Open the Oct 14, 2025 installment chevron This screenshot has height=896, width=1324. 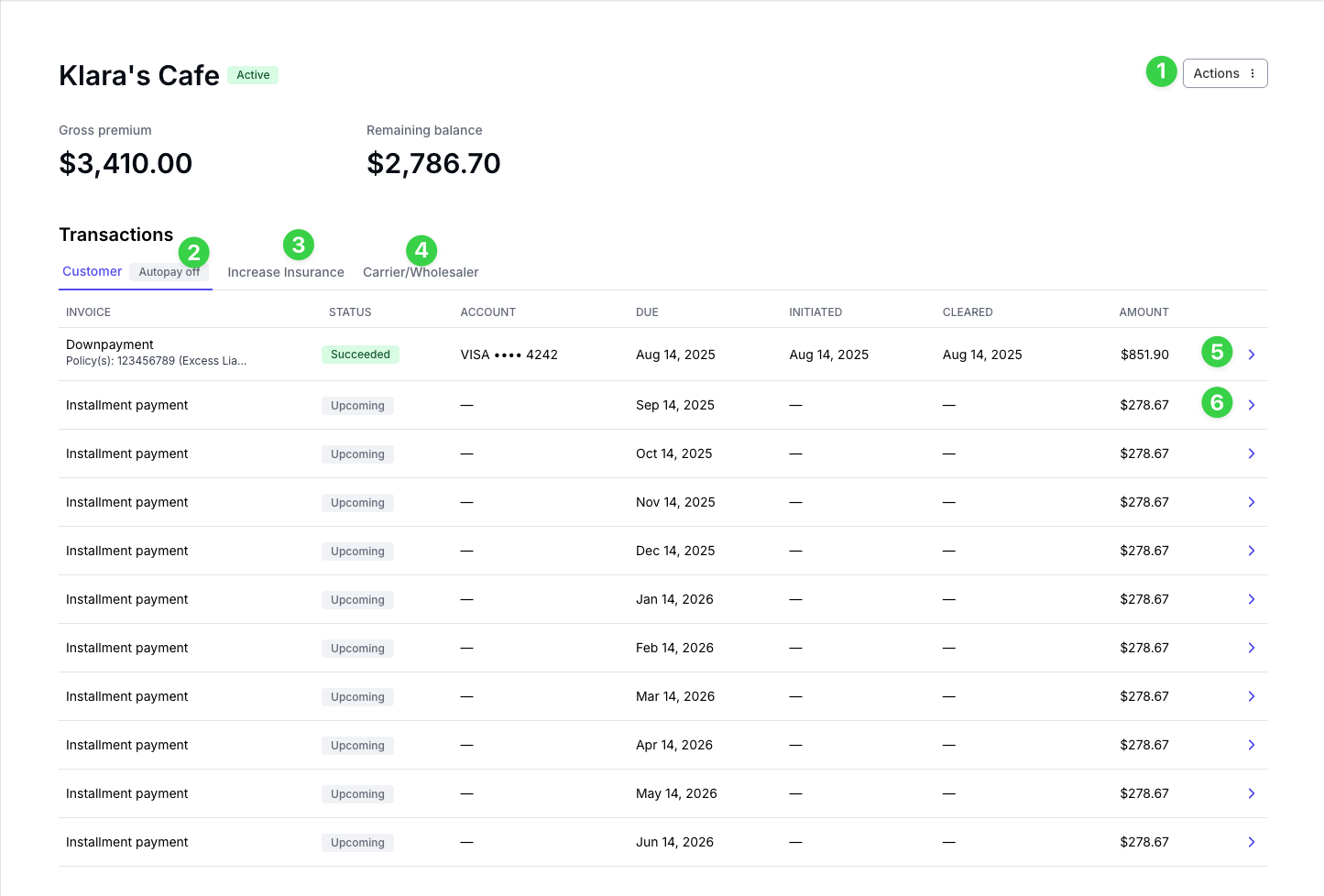1252,453
